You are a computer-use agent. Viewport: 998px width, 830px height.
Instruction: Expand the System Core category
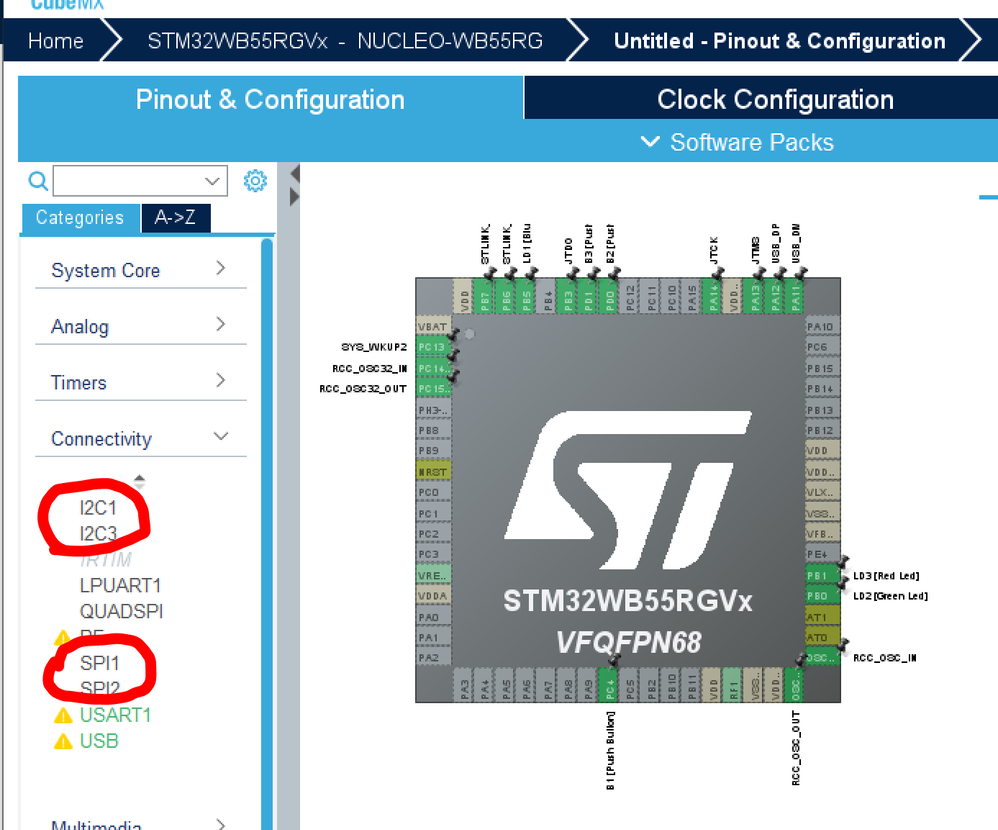point(141,270)
